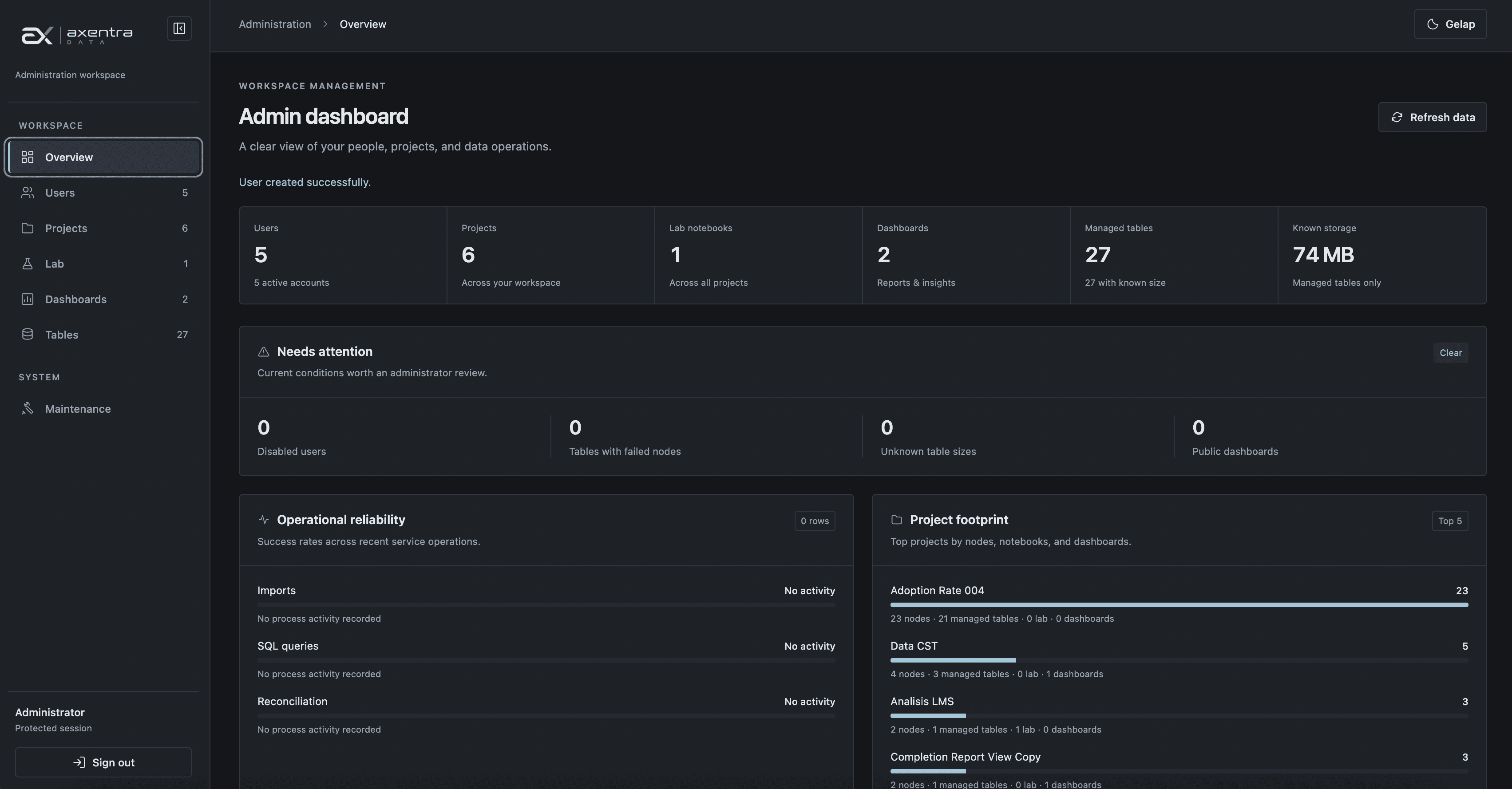Navigate to Dashboards in sidebar
This screenshot has width=1512, height=789.
click(x=103, y=299)
